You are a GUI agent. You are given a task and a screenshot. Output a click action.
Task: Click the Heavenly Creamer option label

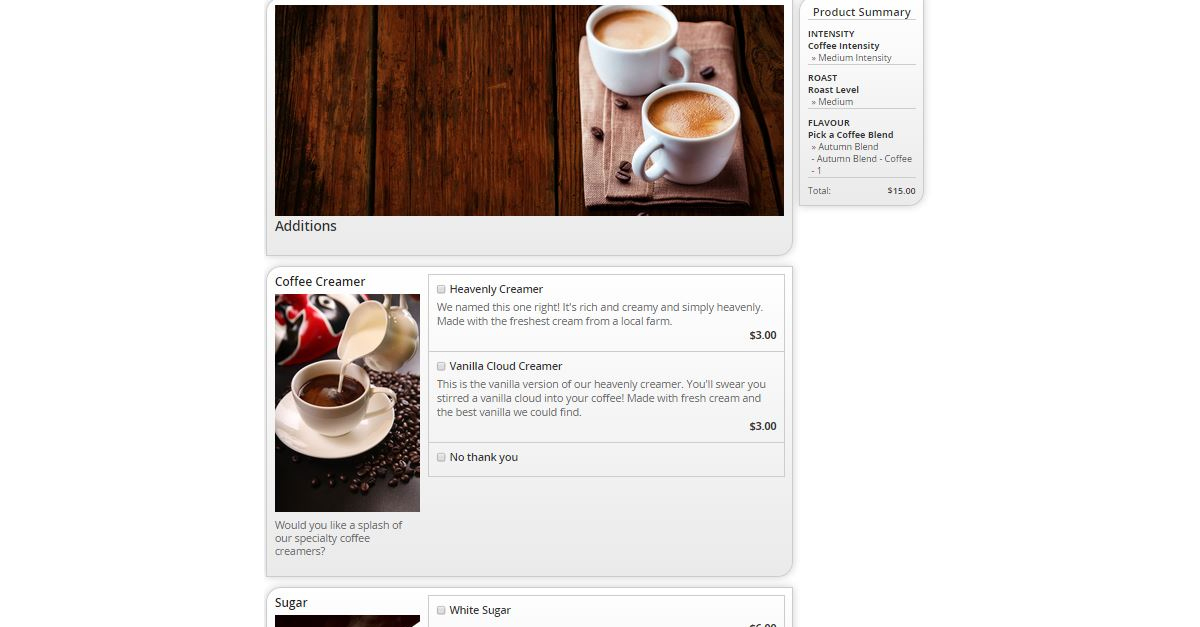click(496, 289)
